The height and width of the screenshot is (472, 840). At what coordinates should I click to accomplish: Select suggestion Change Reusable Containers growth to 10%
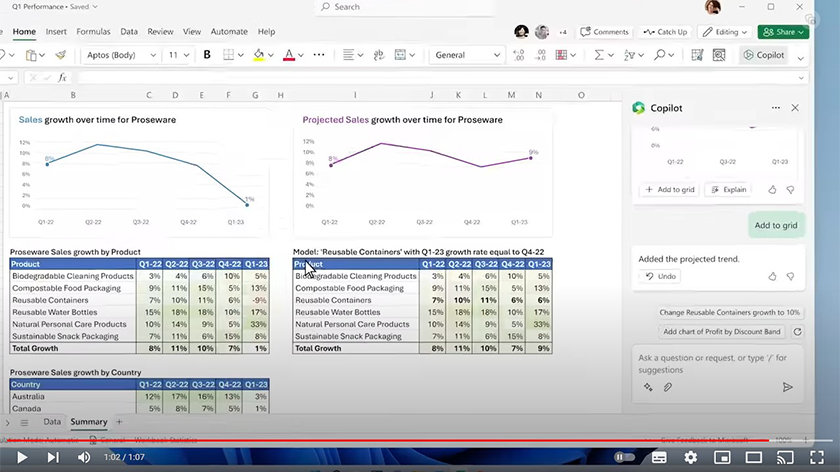pos(729,312)
